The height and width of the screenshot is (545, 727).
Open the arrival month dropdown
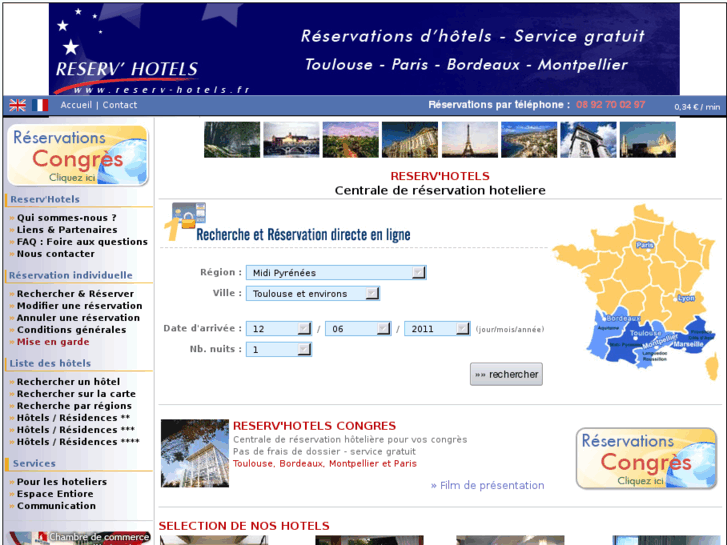tap(358, 329)
